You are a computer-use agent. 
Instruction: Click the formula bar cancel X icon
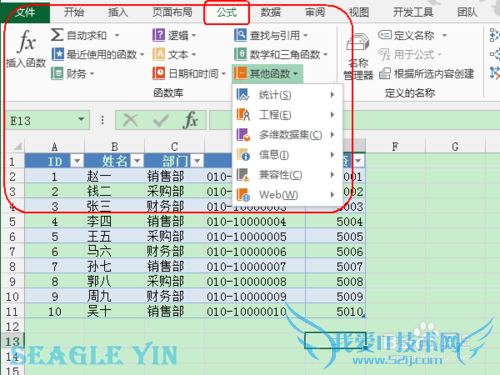click(x=130, y=120)
